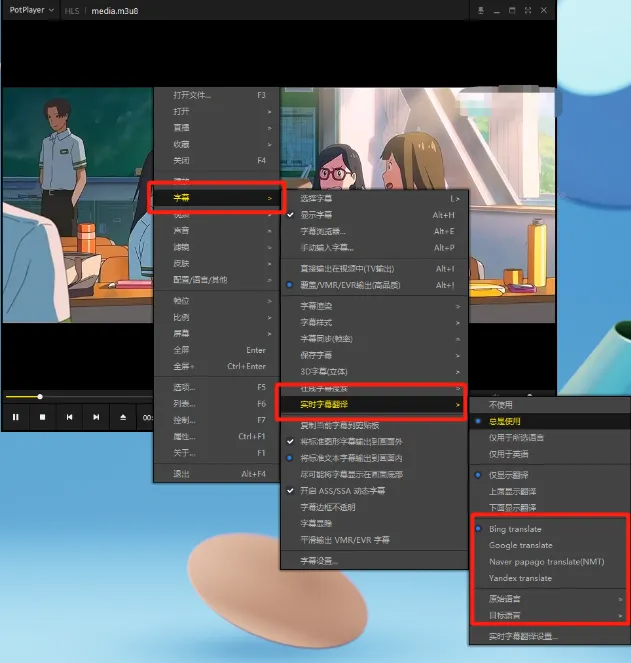Click the pin-on-top icon in title bar
Screen dimensions: 631x663
coord(482,11)
